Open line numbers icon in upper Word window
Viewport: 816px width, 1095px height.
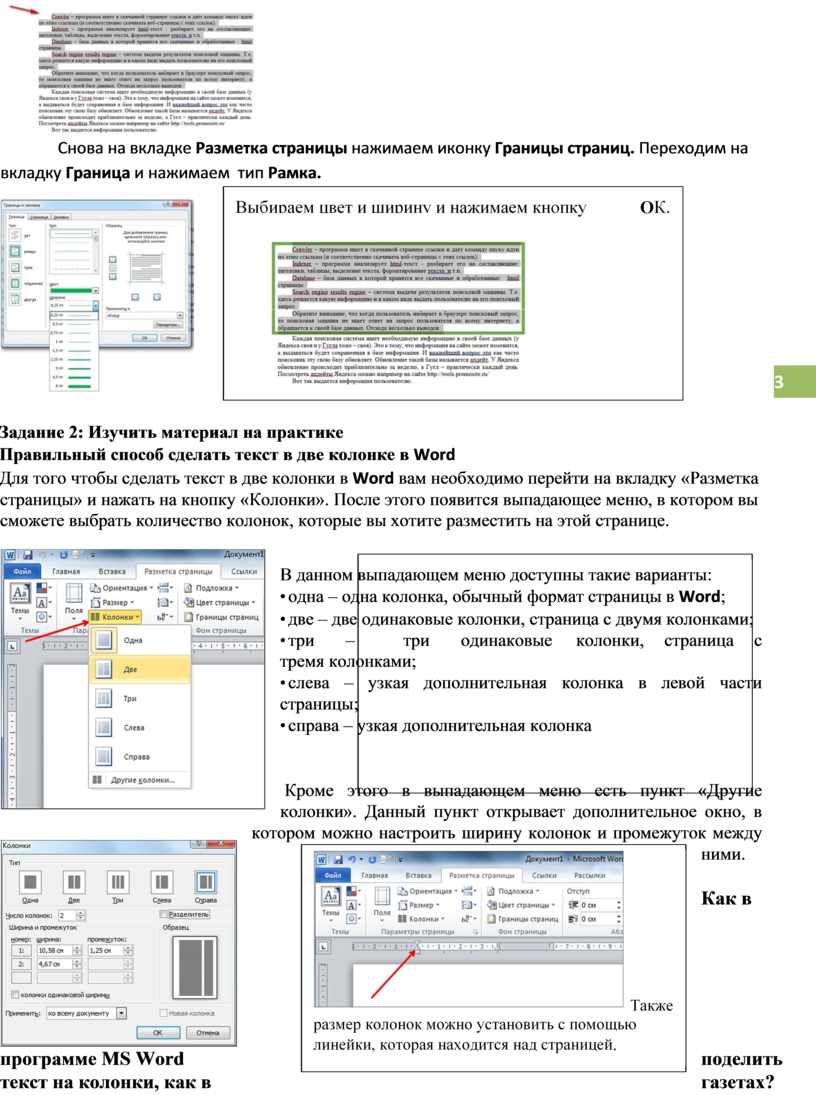[164, 602]
